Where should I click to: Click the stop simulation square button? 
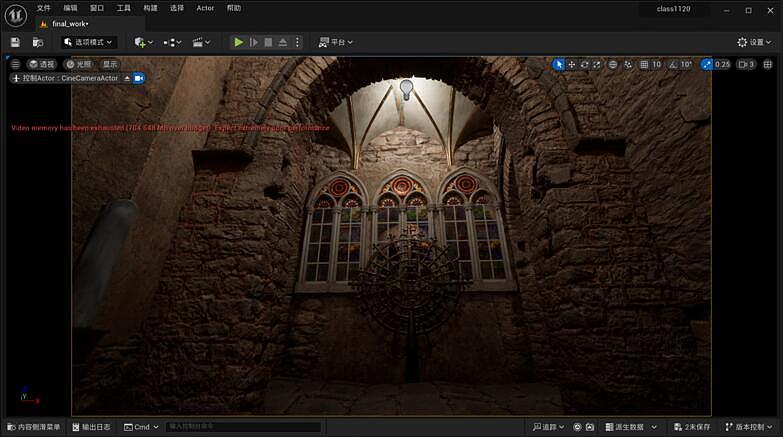[268, 42]
